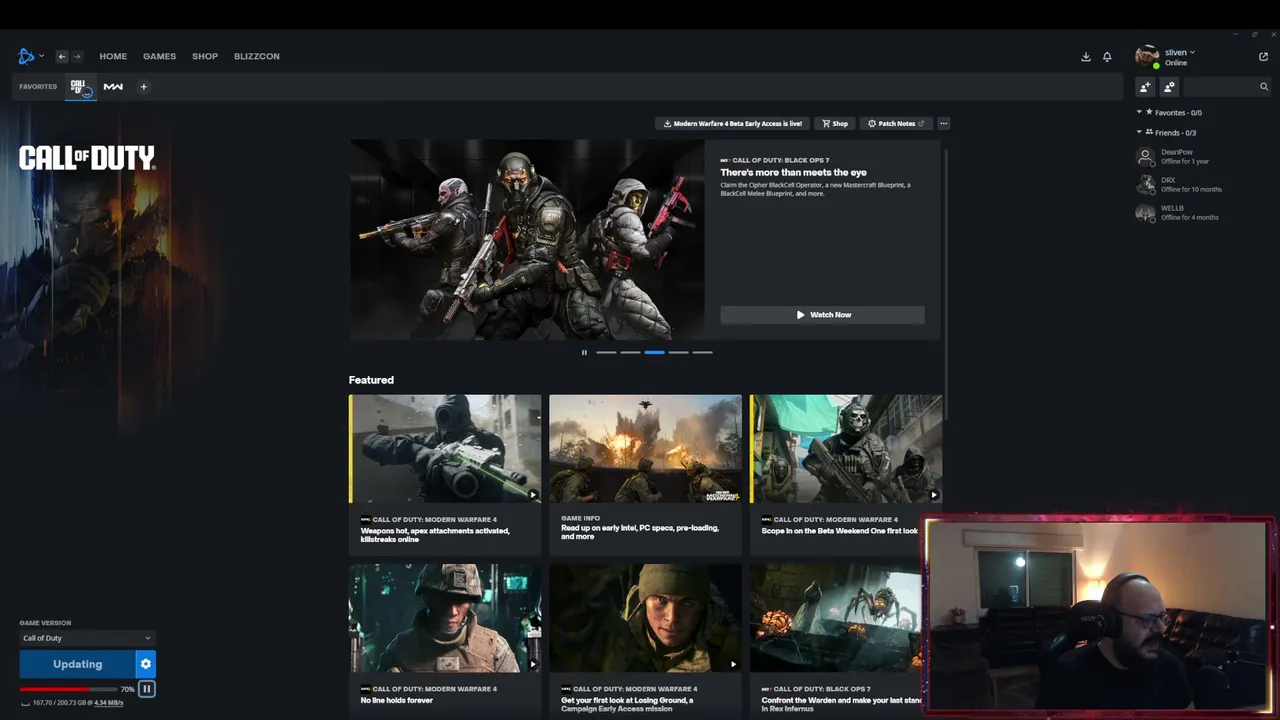Pause the Call of Duty update
The height and width of the screenshot is (720, 1280).
147,689
